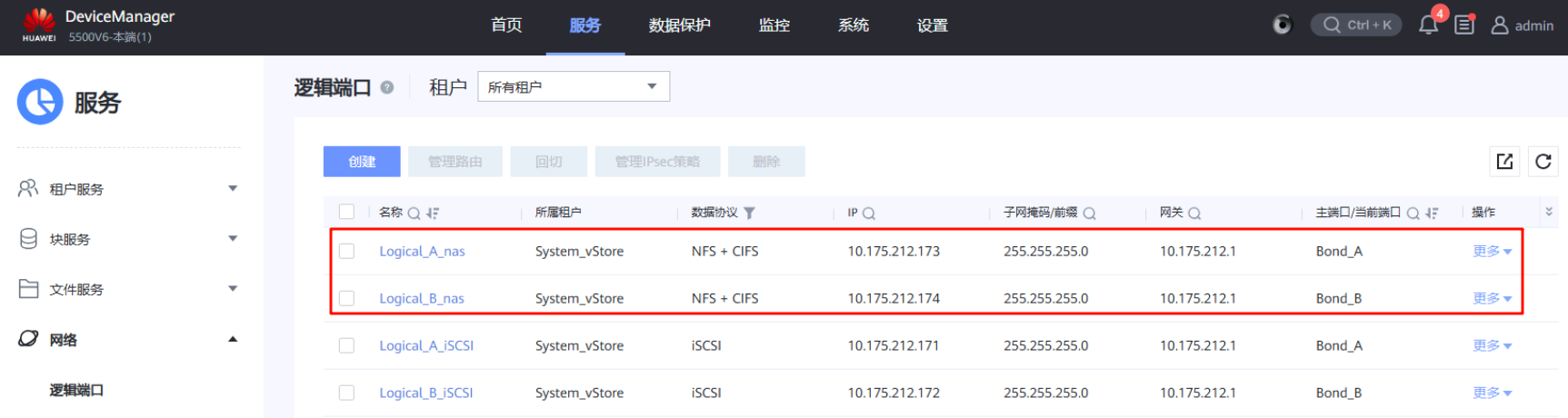
Task: Click search icon in the 网关 column header
Action: (1194, 214)
